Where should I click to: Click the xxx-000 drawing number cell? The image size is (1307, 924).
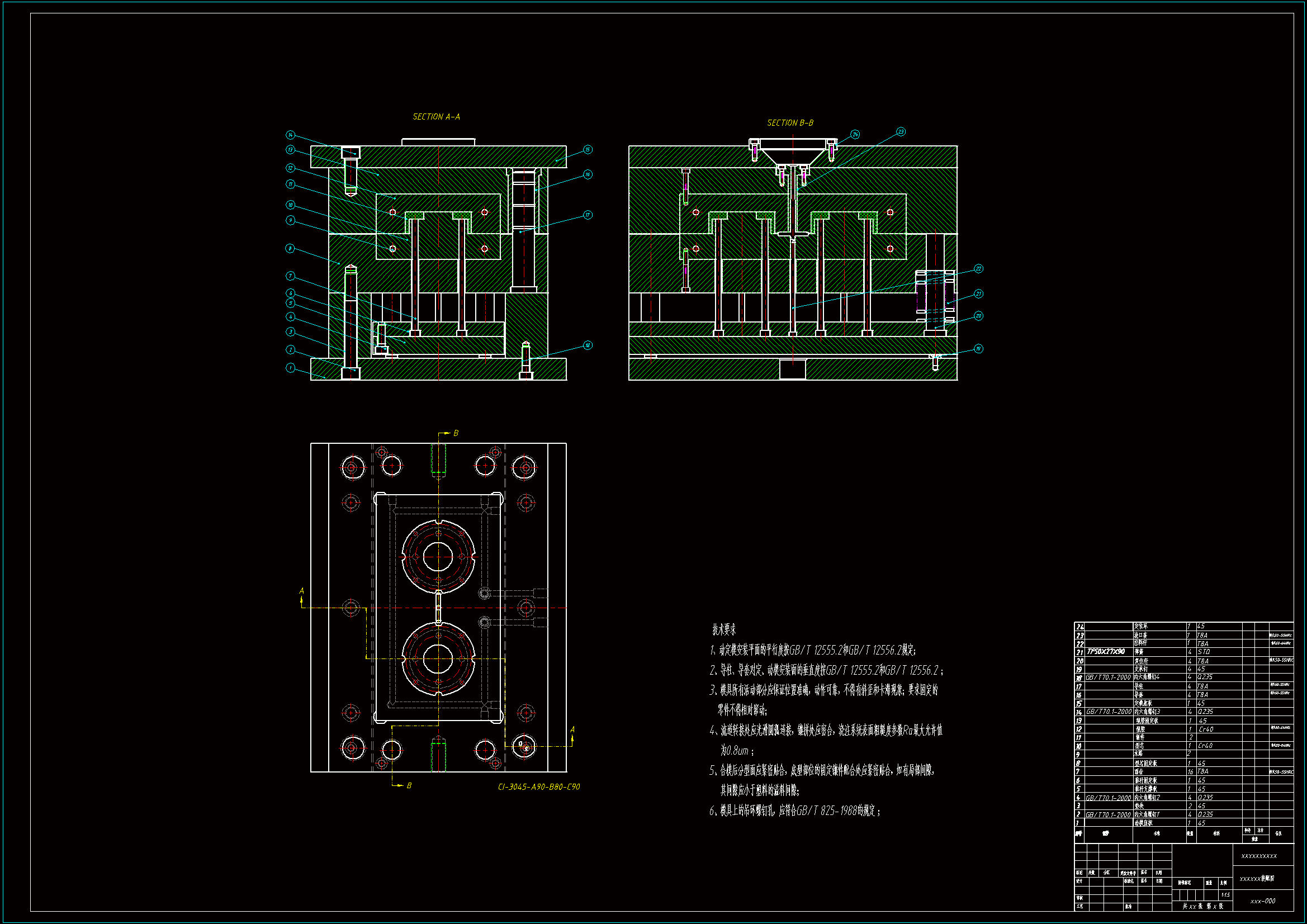pyautogui.click(x=1263, y=901)
